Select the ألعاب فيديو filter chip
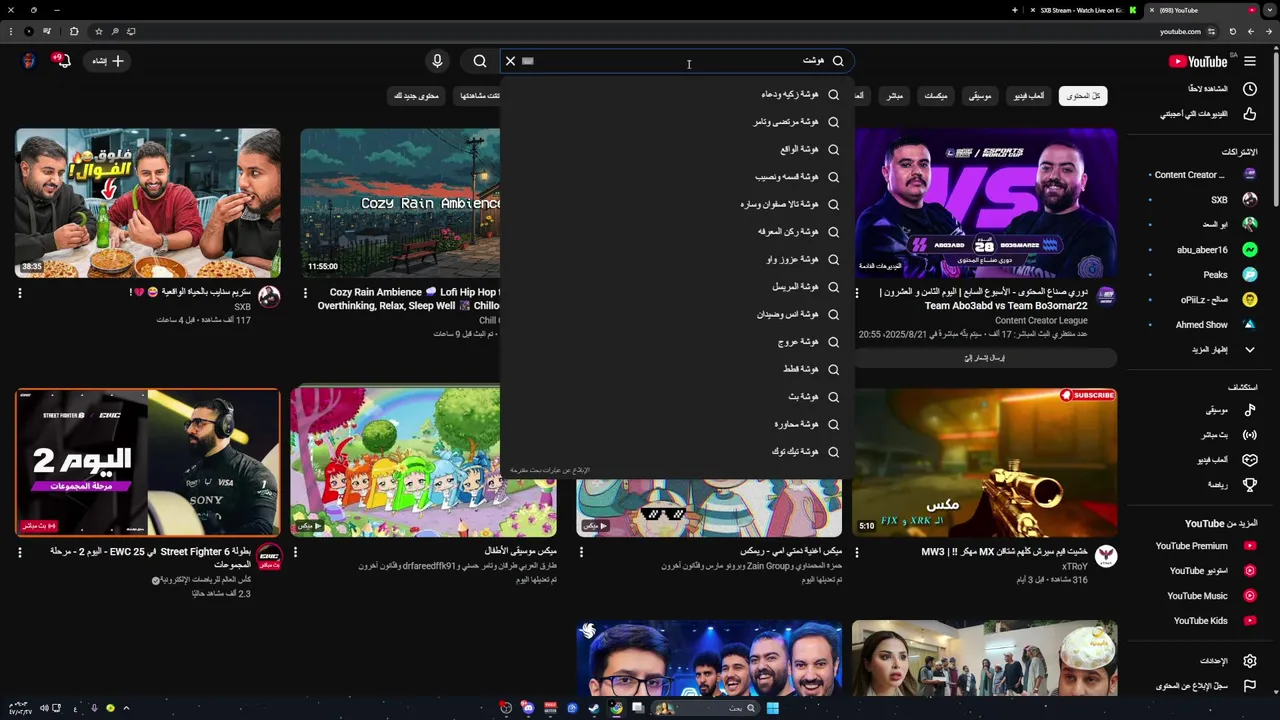 click(1028, 96)
